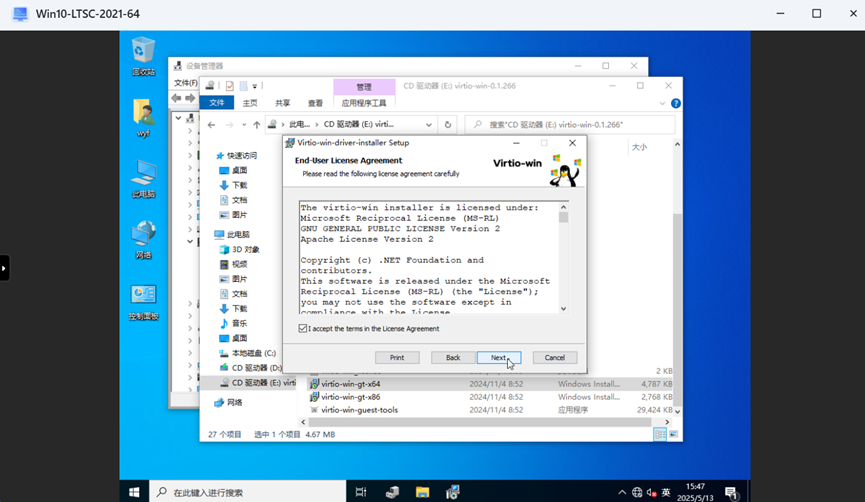
Task: Open the quick access toolbar customize dropdown
Action: coord(255,86)
